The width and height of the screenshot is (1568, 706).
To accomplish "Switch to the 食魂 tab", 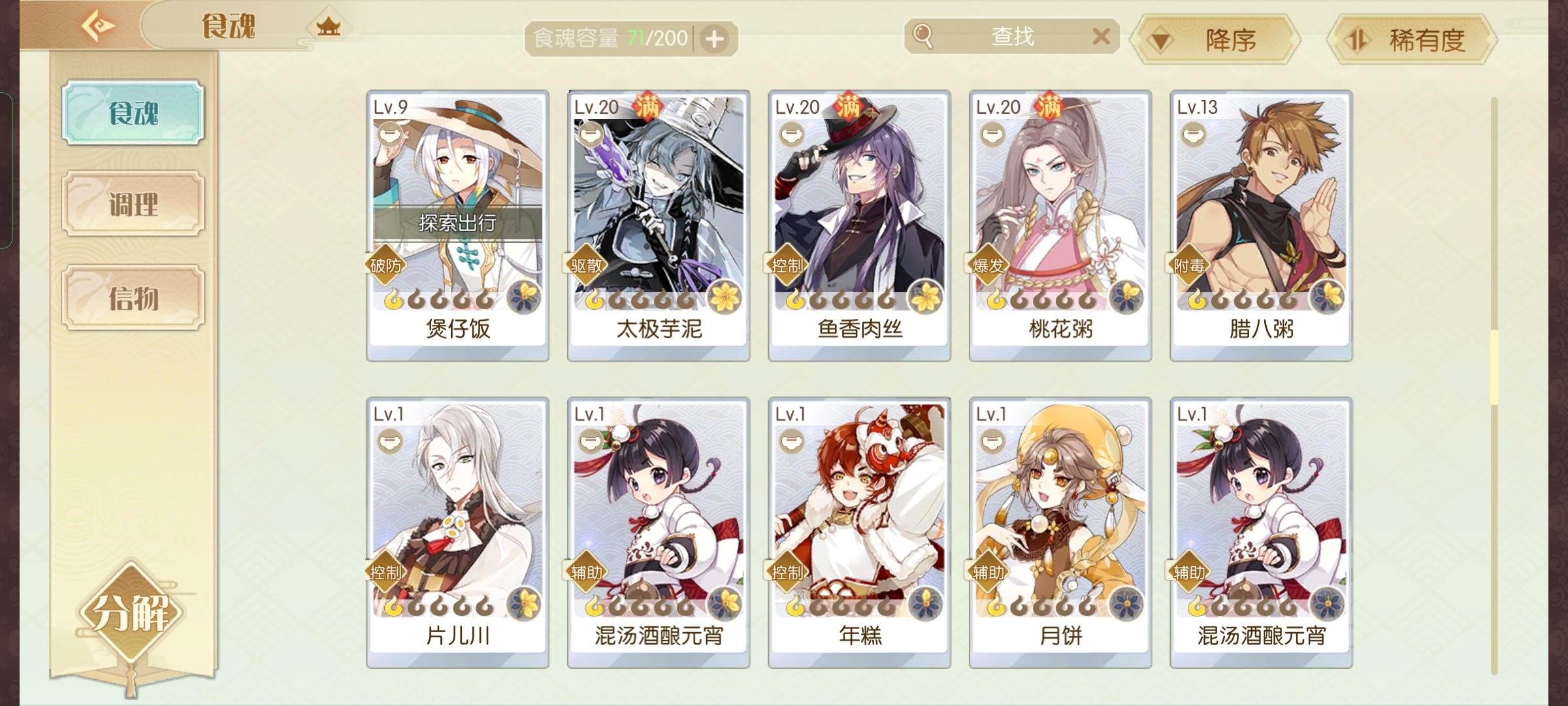I will coord(133,112).
